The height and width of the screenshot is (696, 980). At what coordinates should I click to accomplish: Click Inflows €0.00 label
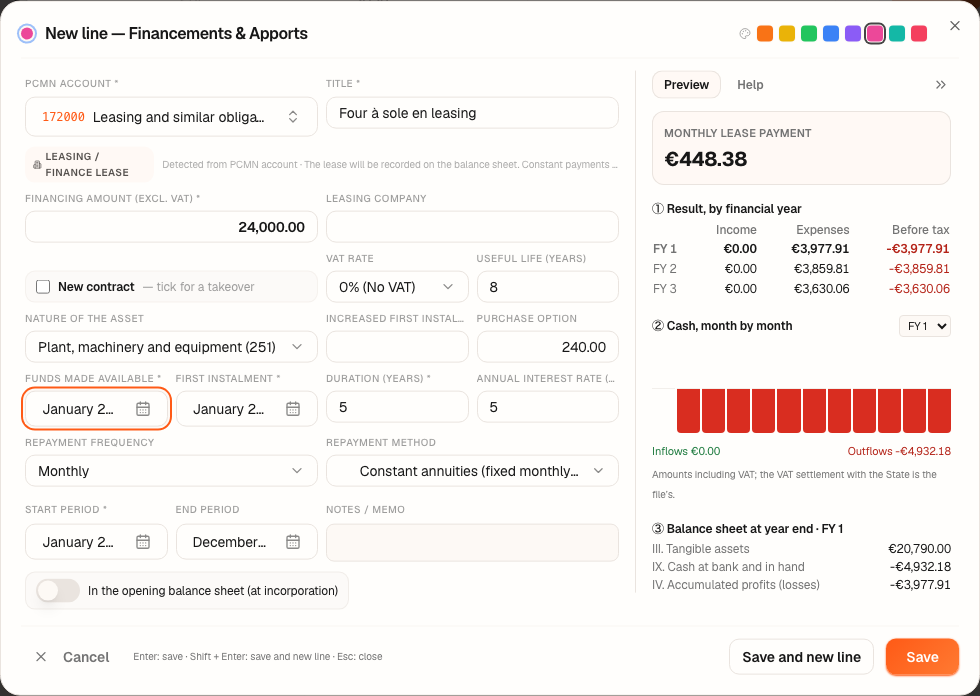[686, 451]
